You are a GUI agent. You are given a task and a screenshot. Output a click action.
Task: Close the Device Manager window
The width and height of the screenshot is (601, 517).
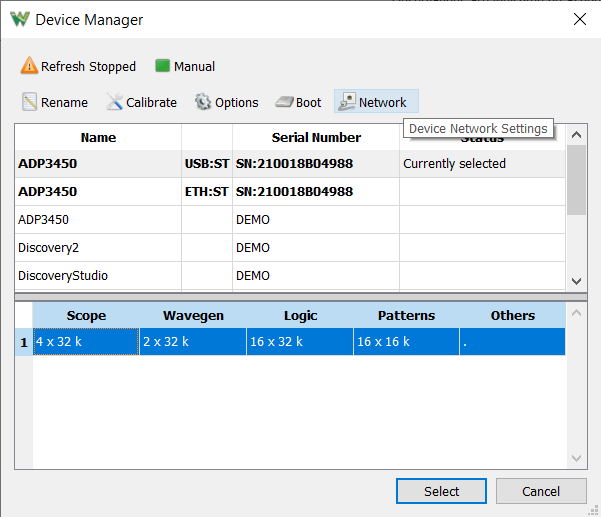click(x=580, y=19)
